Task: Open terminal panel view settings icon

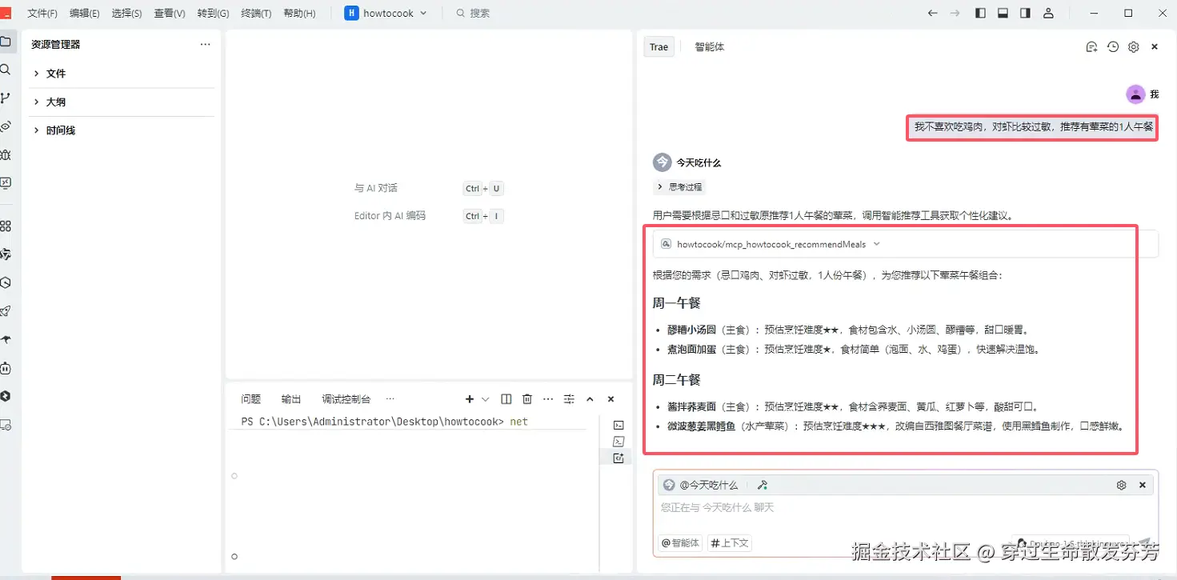Action: click(569, 399)
